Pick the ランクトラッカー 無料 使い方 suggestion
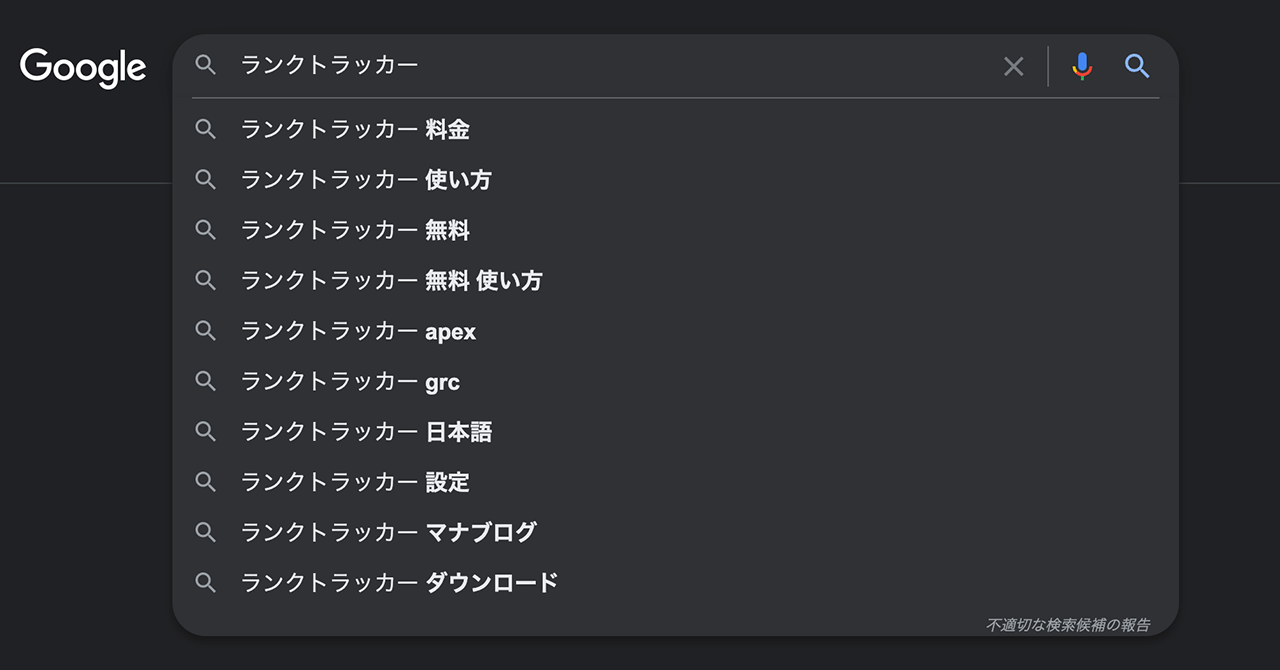 pyautogui.click(x=391, y=281)
